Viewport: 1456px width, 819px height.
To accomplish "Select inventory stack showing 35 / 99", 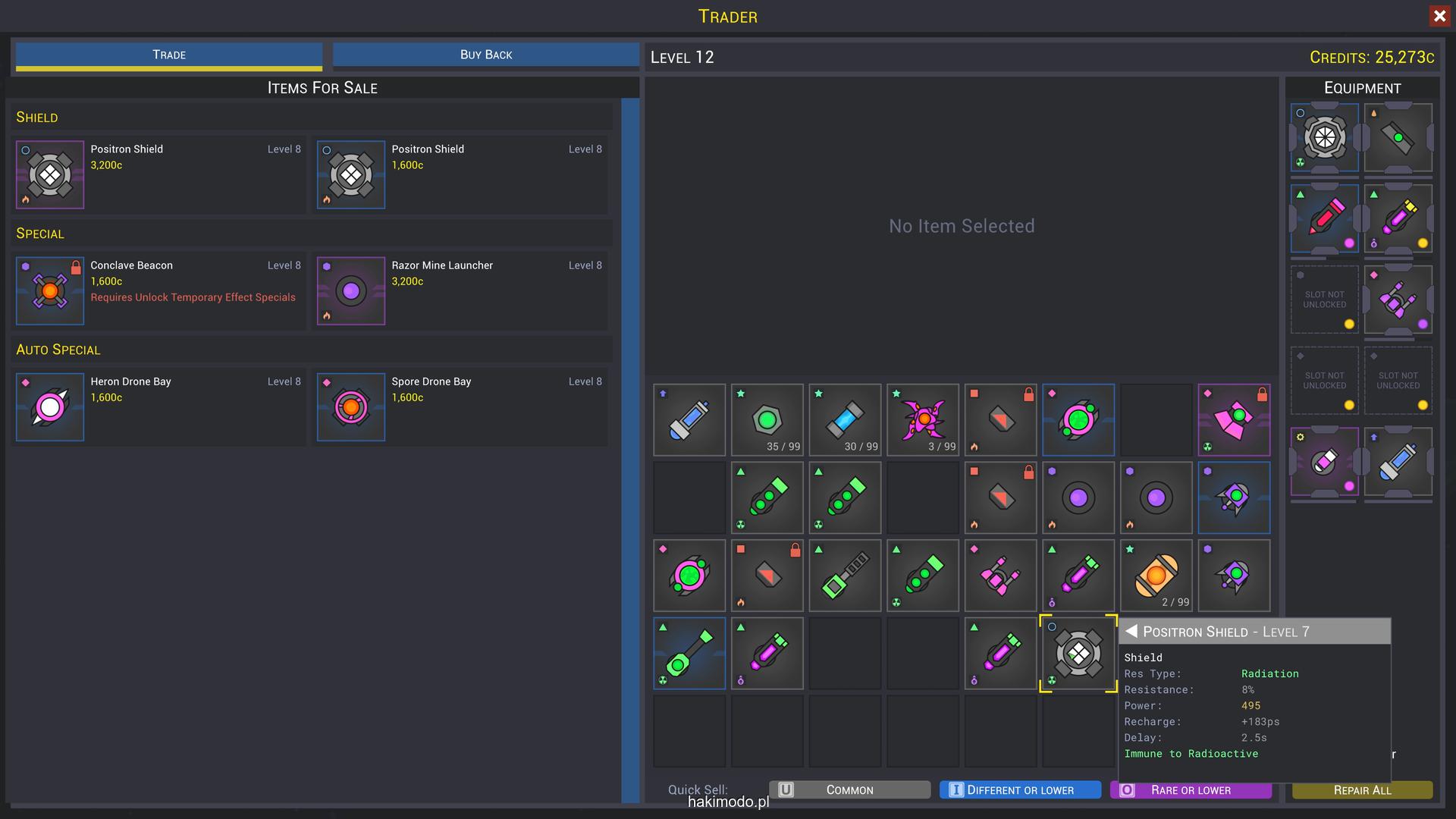I will 767,419.
